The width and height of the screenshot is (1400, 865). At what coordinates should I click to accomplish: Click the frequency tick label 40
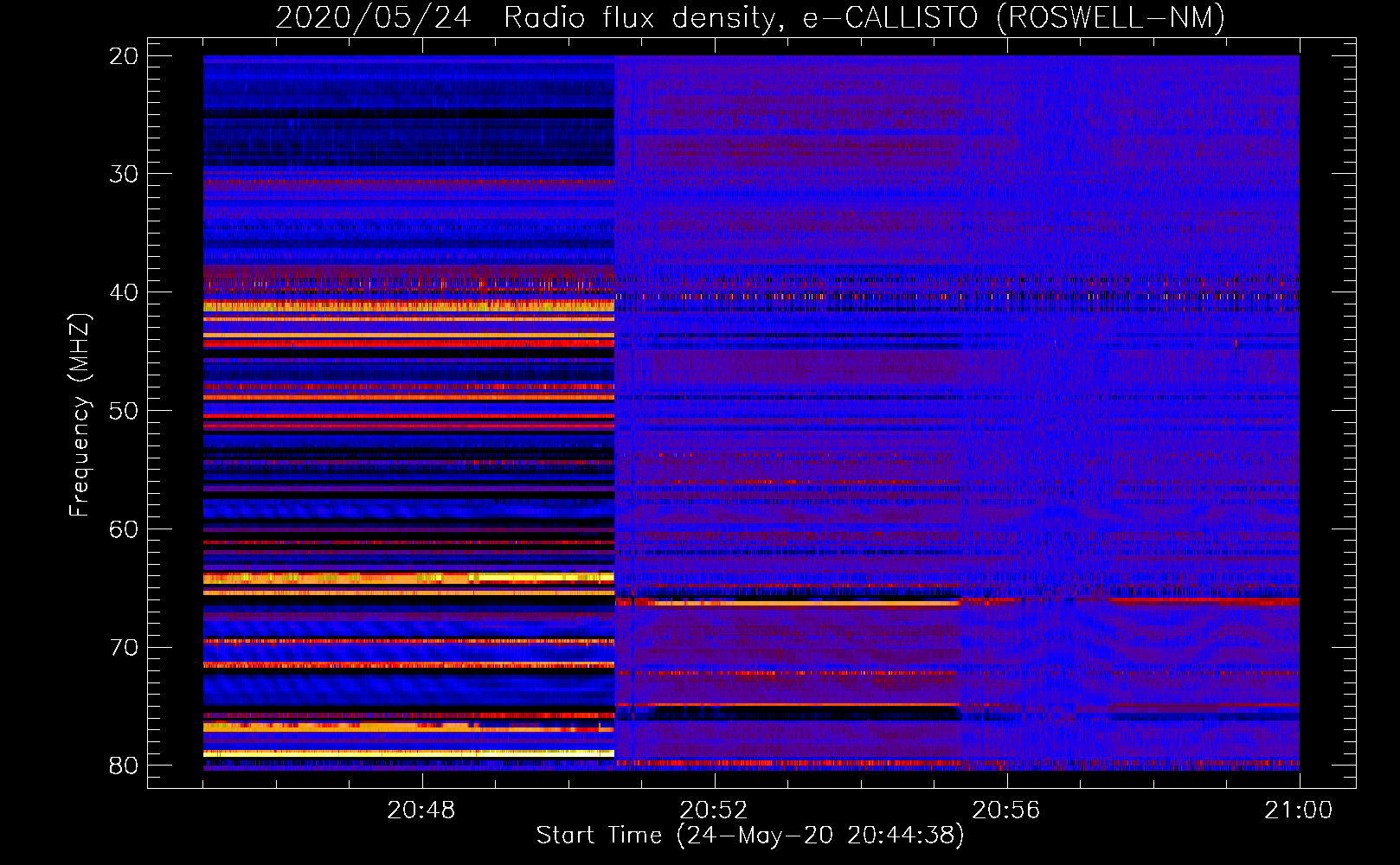124,292
